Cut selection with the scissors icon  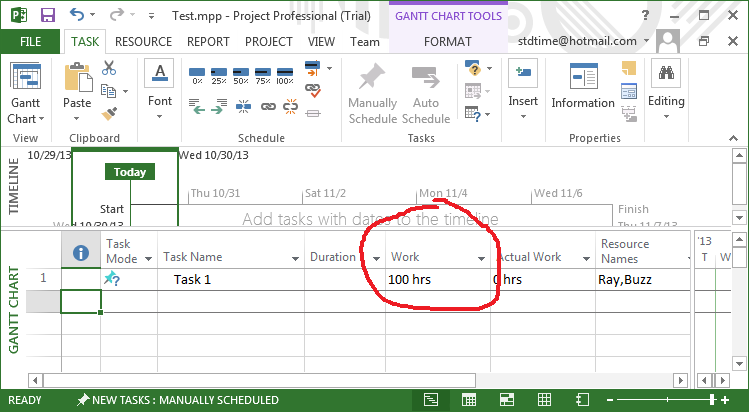pyautogui.click(x=109, y=67)
